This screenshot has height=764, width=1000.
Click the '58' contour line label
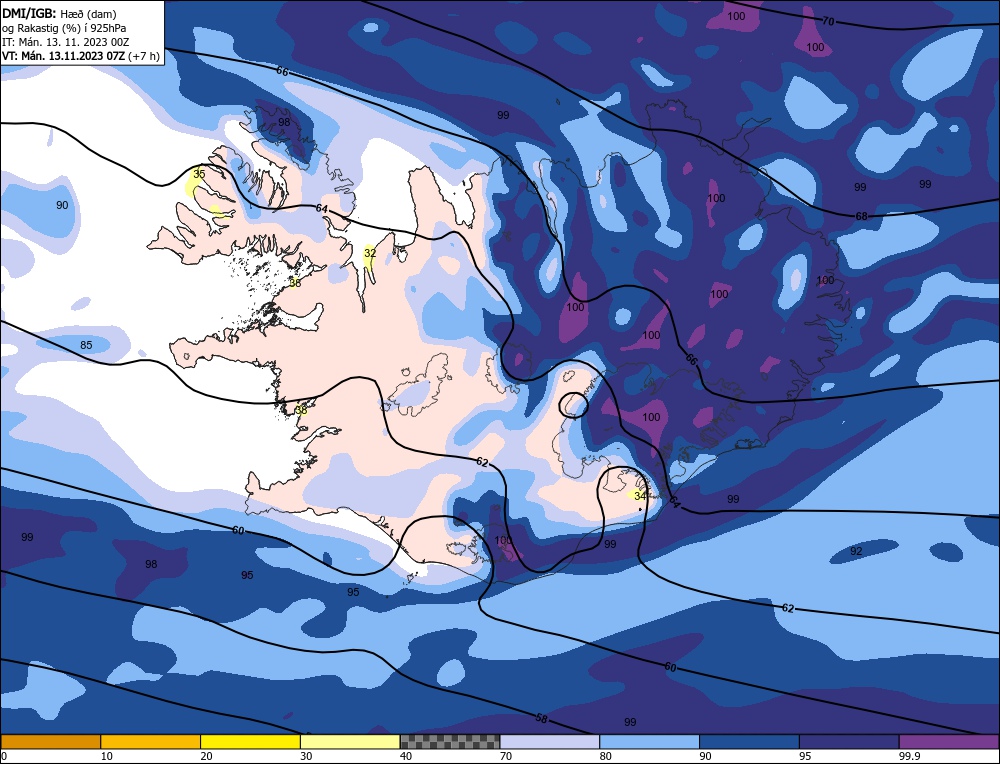coord(541,718)
